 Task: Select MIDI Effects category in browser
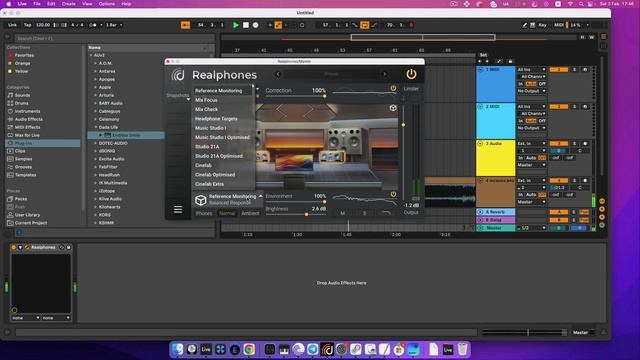(27, 127)
